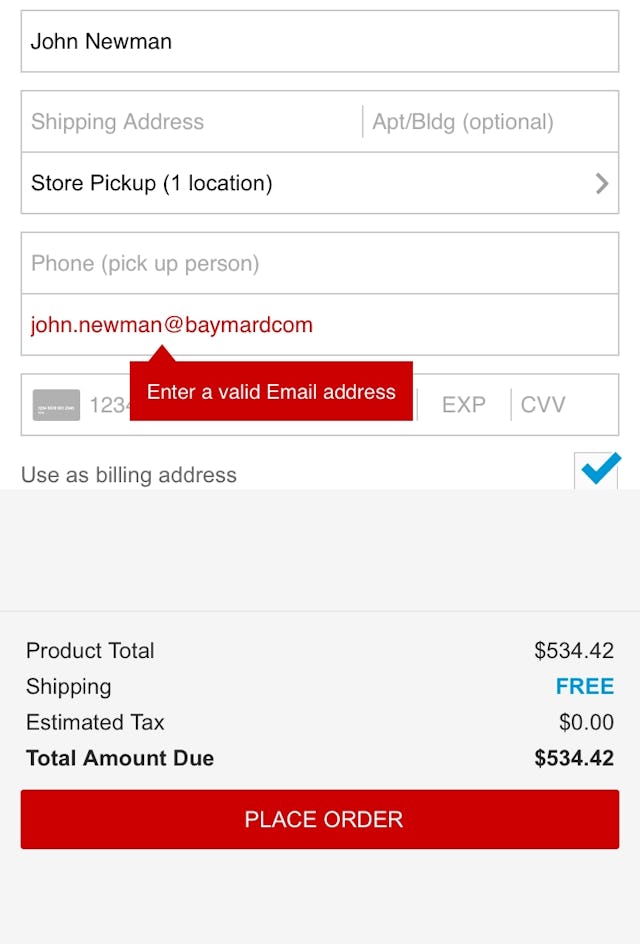The height and width of the screenshot is (944, 640).
Task: Tap the Use as billing address label
Action: (129, 475)
